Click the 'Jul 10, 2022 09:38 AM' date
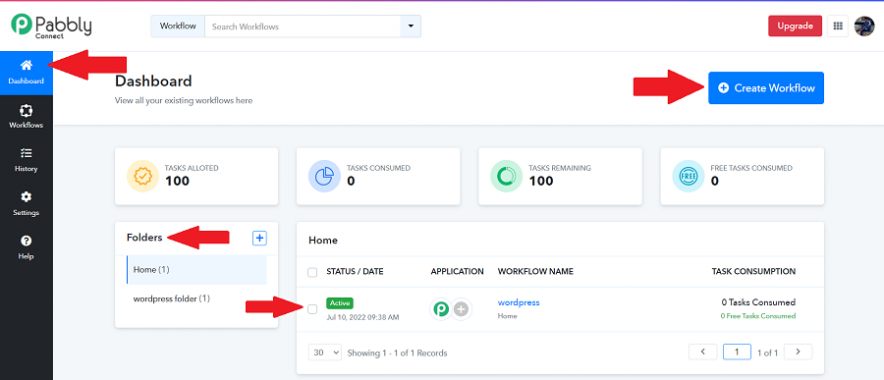The image size is (884, 380). 363,317
